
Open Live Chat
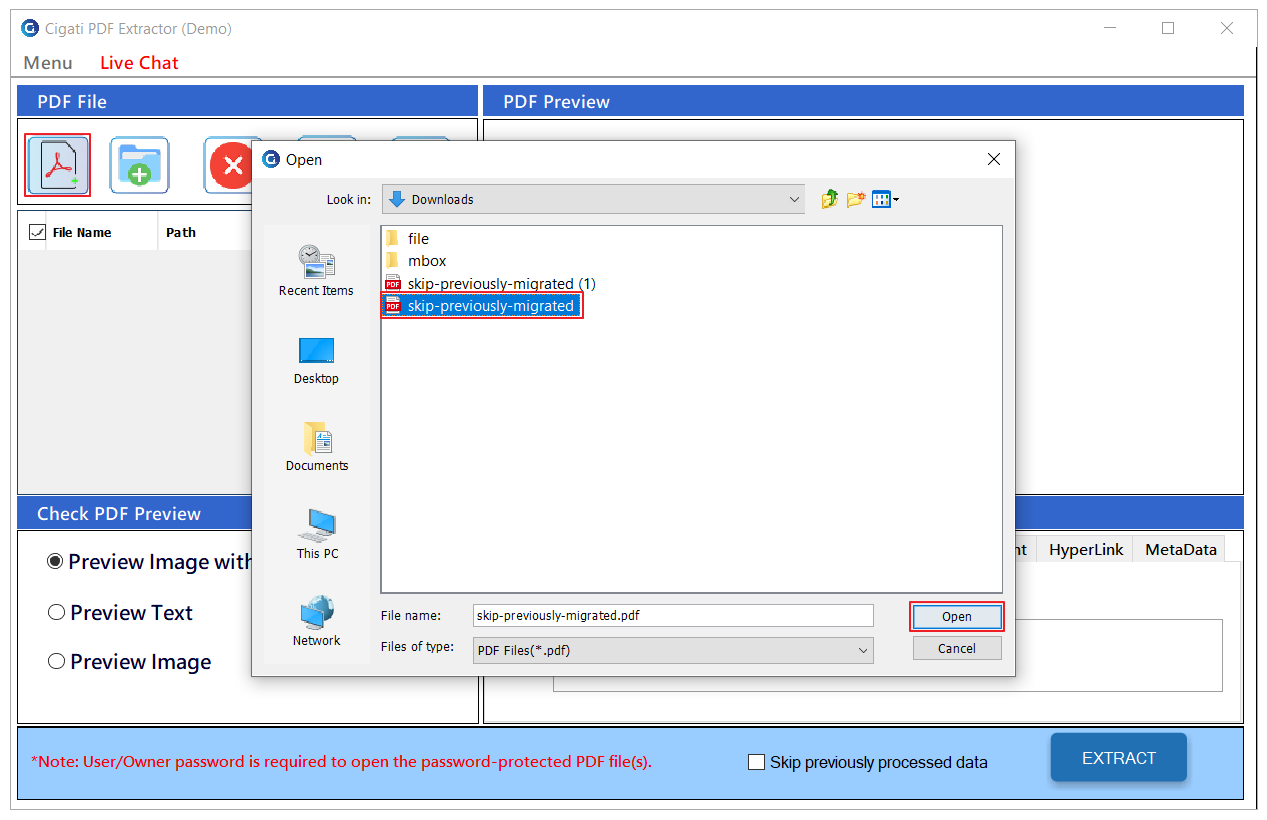point(139,62)
